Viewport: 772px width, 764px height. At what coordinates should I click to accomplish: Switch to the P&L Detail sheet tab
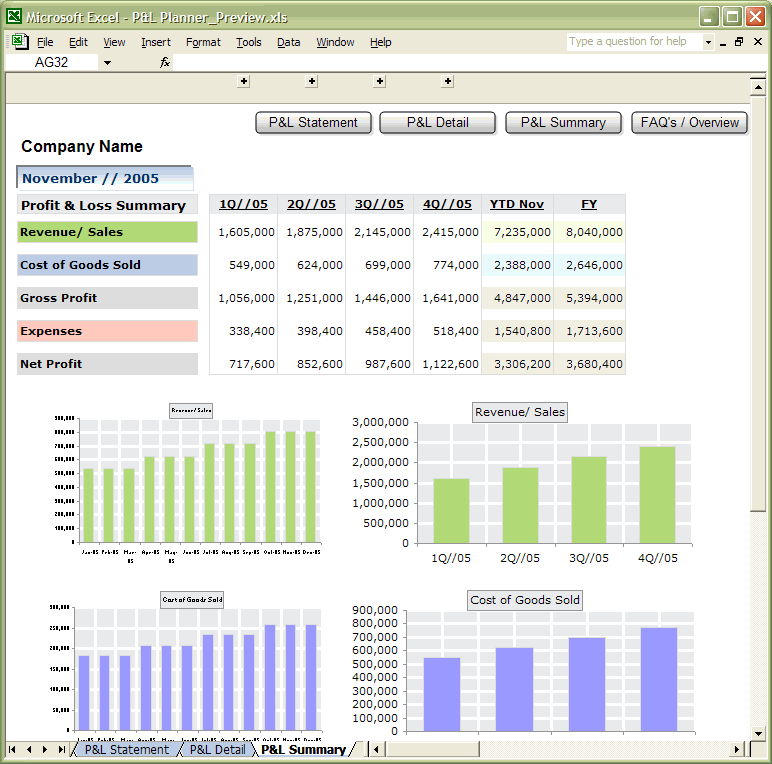(217, 749)
